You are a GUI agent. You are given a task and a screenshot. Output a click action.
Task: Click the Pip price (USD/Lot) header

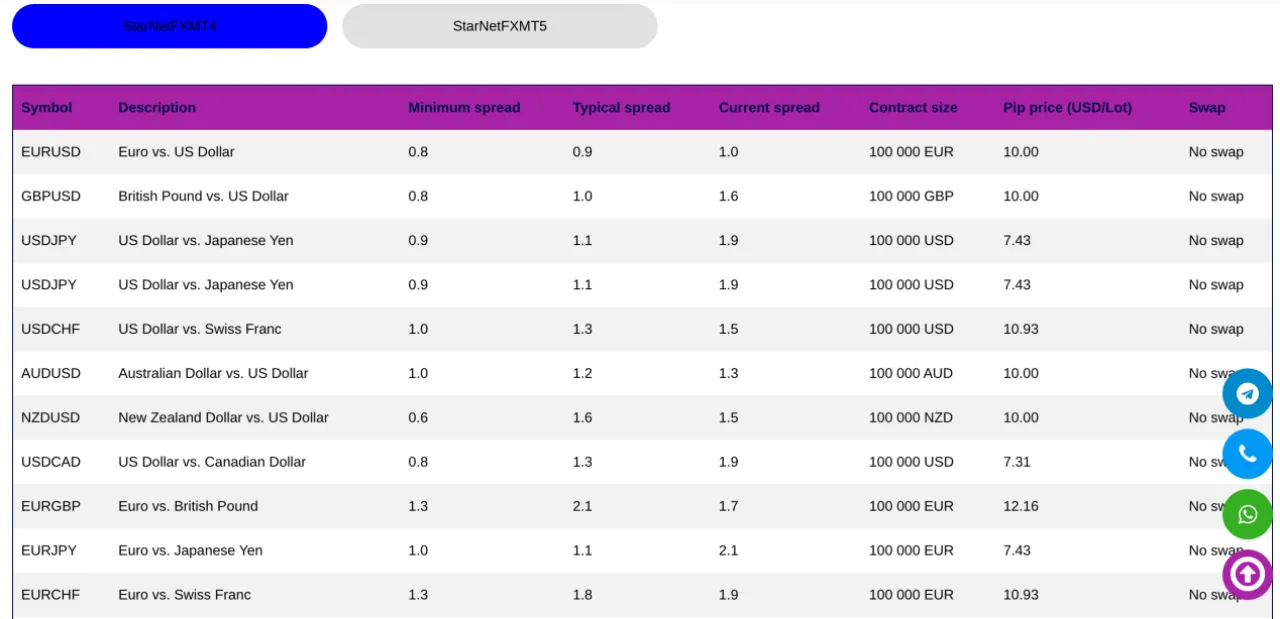[x=1067, y=108]
